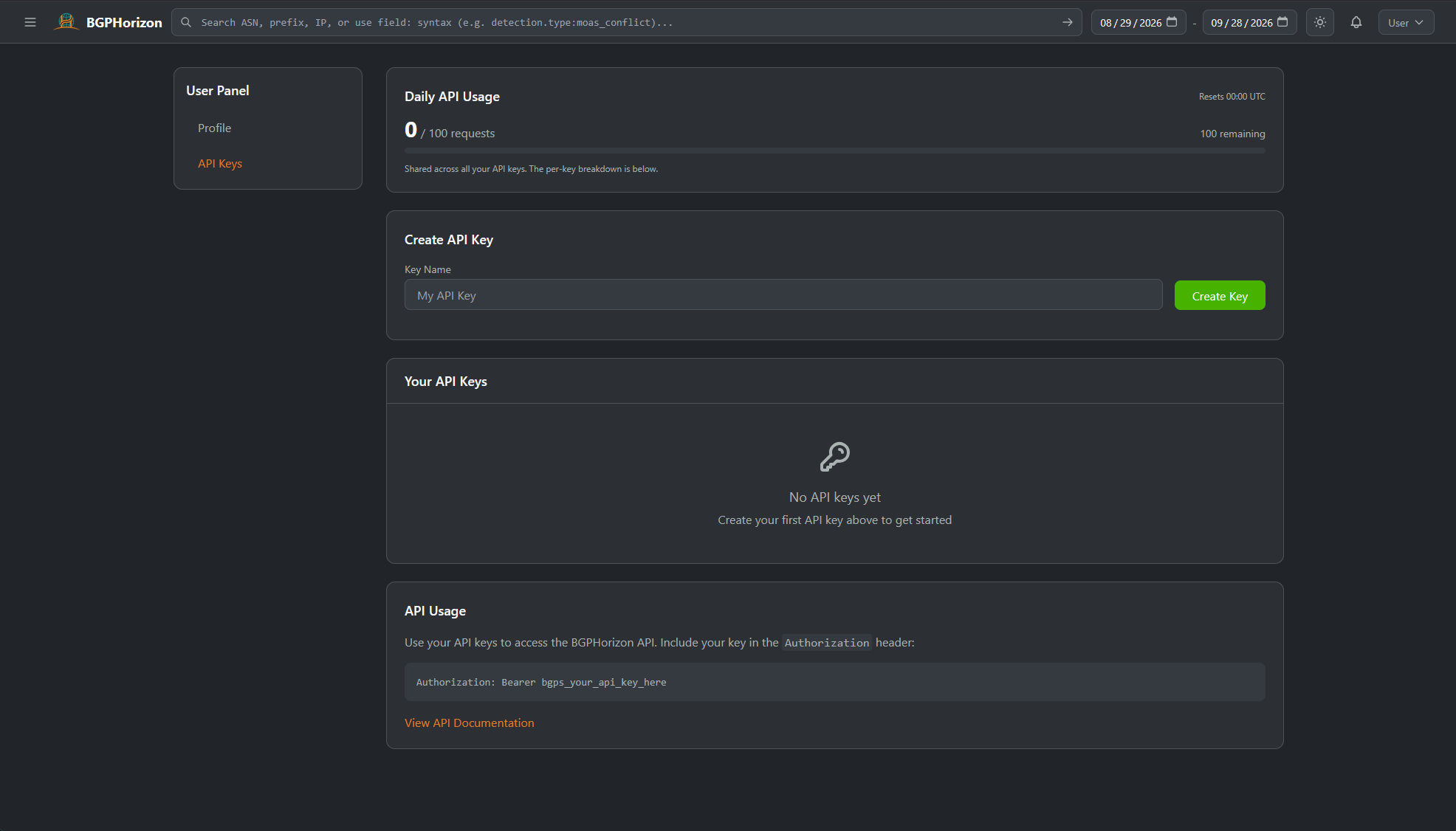
Task: Open notifications bell
Action: click(x=1356, y=22)
